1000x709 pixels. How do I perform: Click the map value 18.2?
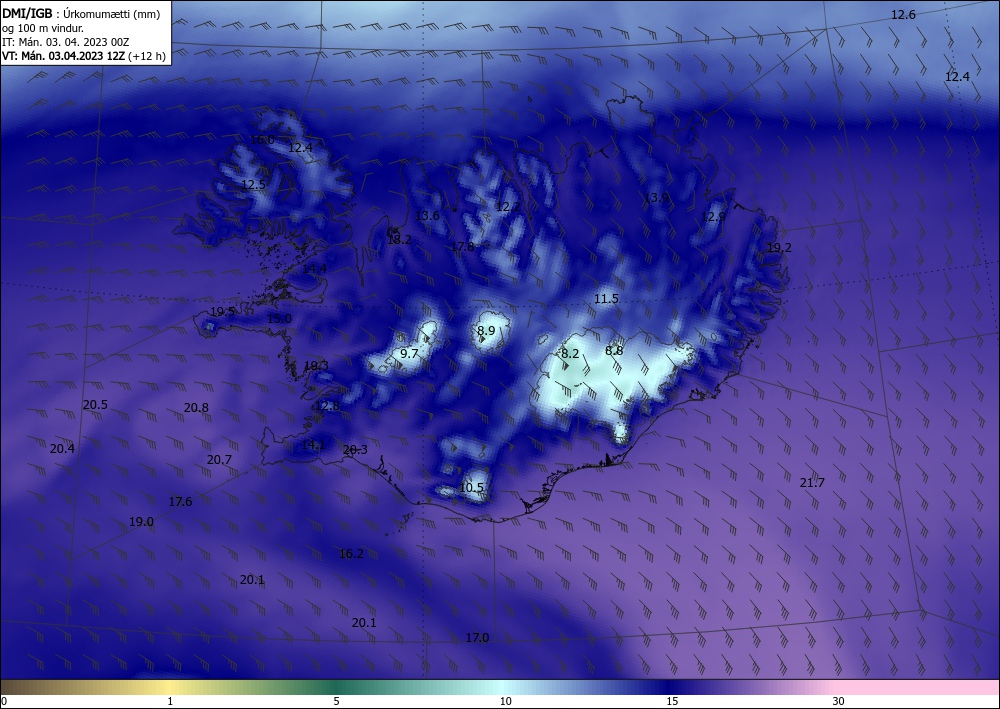coord(399,240)
